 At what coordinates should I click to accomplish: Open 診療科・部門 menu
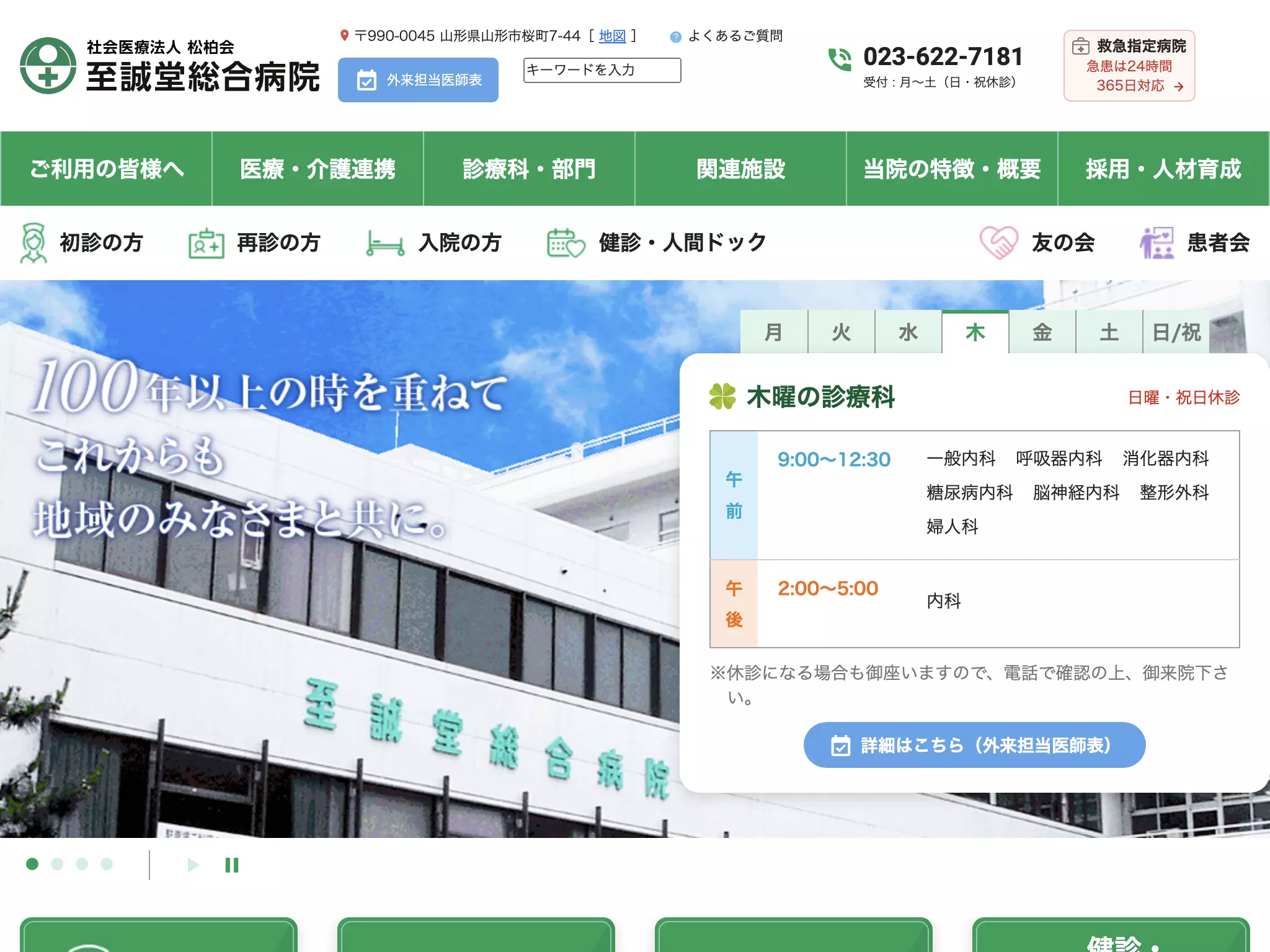(529, 169)
